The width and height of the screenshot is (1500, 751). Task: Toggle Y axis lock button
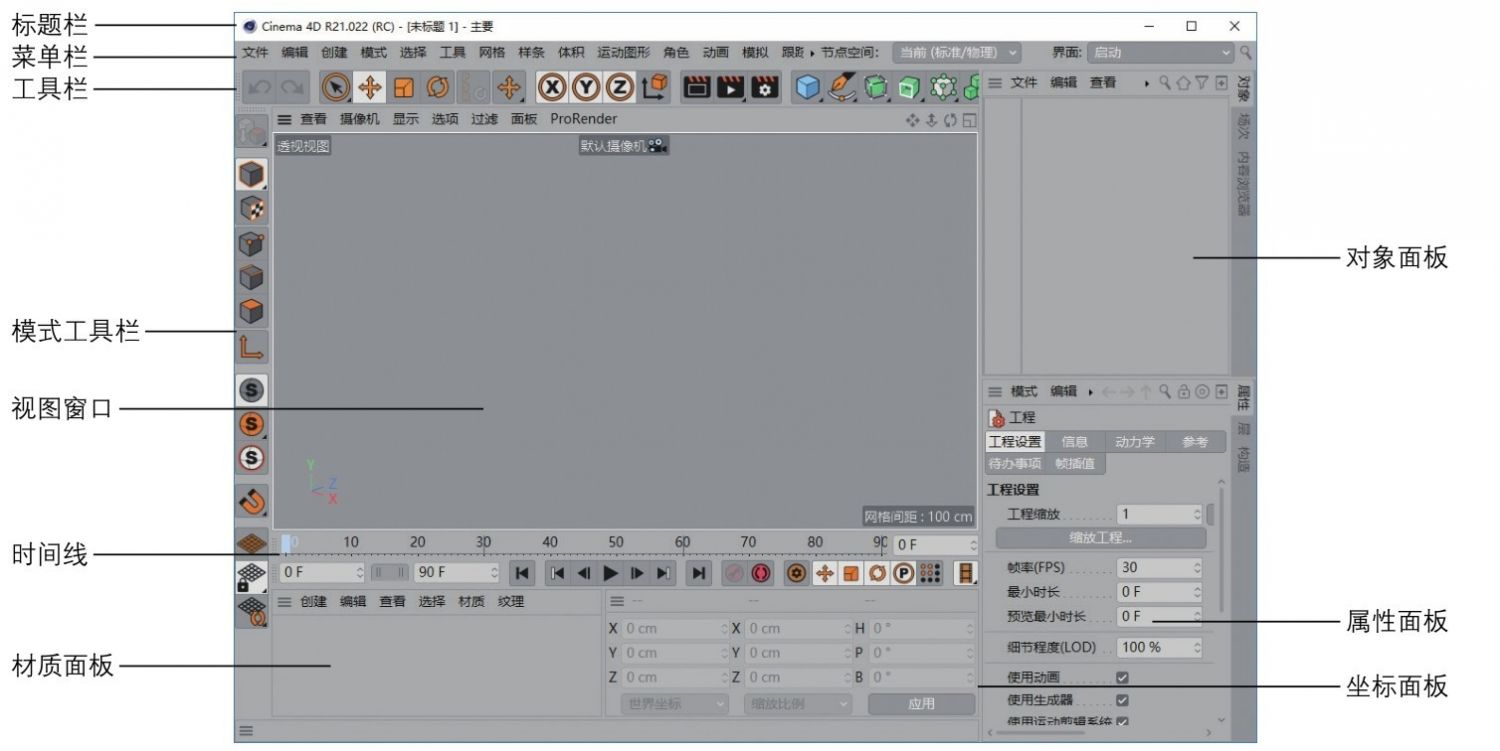point(586,88)
